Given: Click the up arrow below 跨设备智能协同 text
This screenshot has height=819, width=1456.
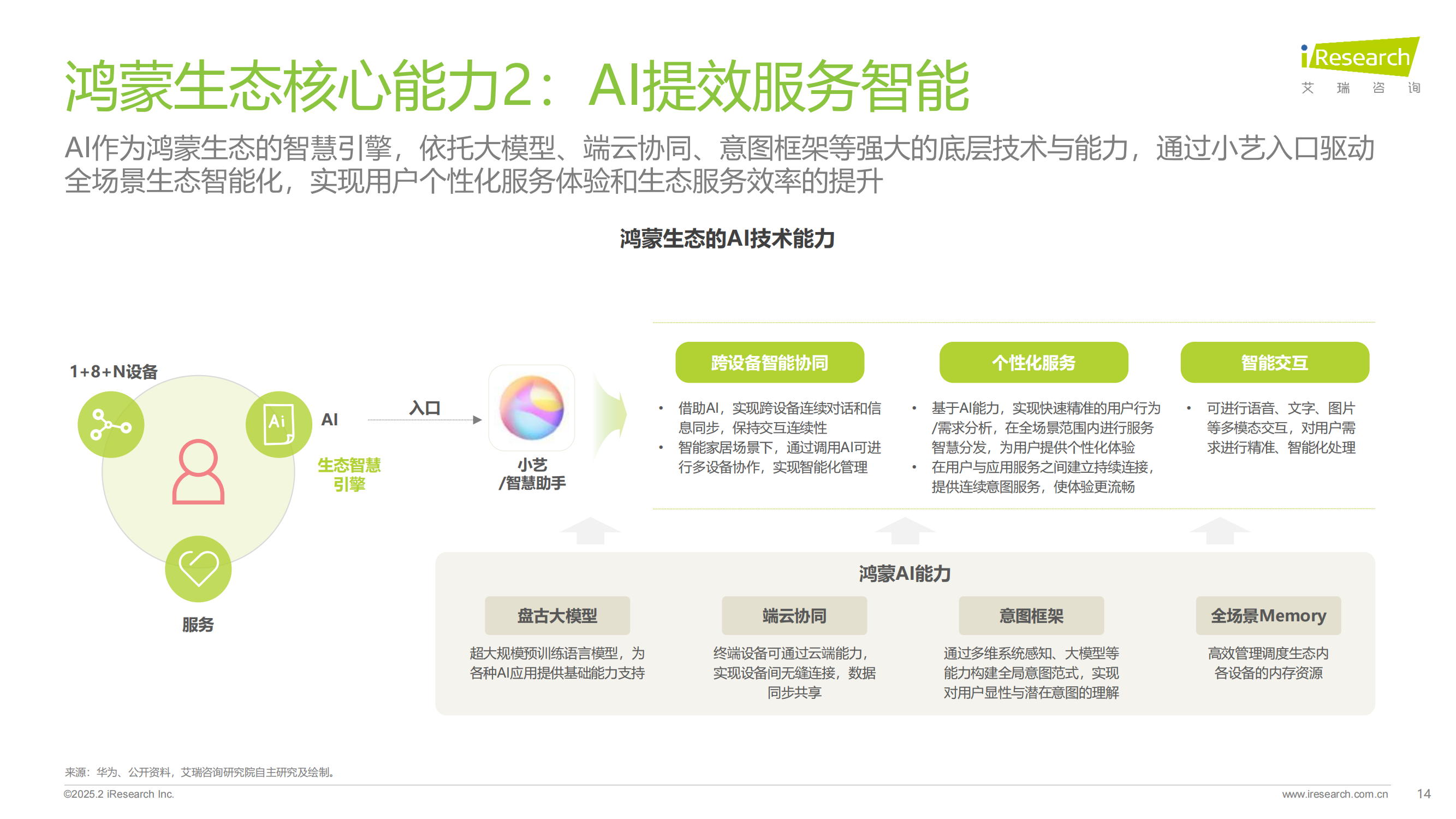Looking at the screenshot, I should pyautogui.click(x=591, y=531).
